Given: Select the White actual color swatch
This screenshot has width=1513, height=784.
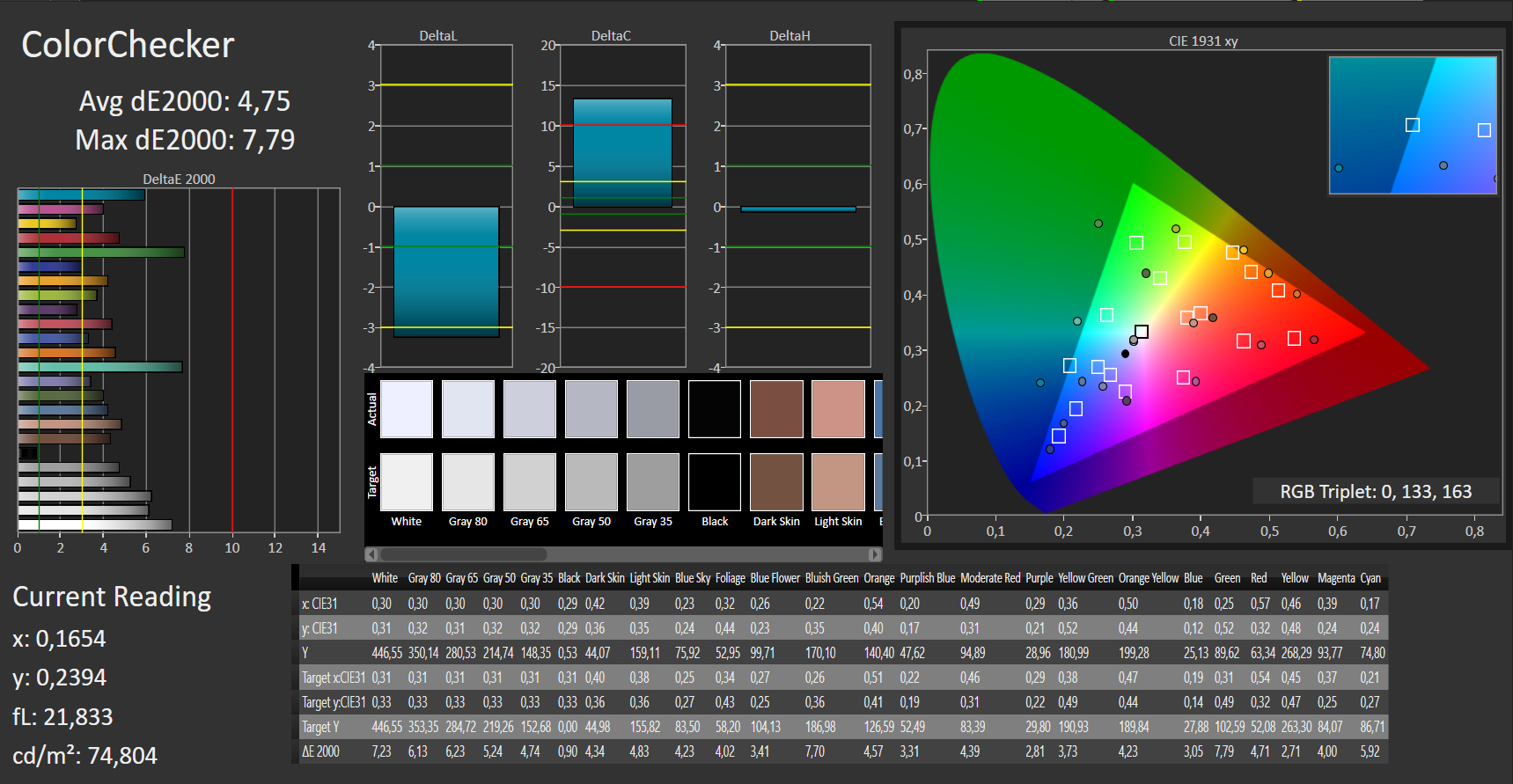Looking at the screenshot, I should (407, 409).
